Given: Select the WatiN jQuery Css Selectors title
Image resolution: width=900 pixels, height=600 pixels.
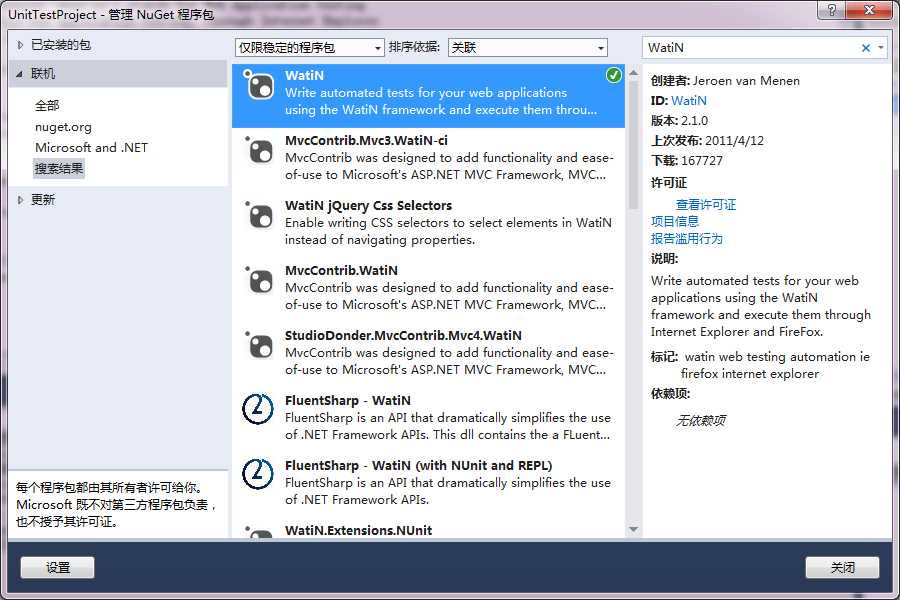Looking at the screenshot, I should coord(368,206).
